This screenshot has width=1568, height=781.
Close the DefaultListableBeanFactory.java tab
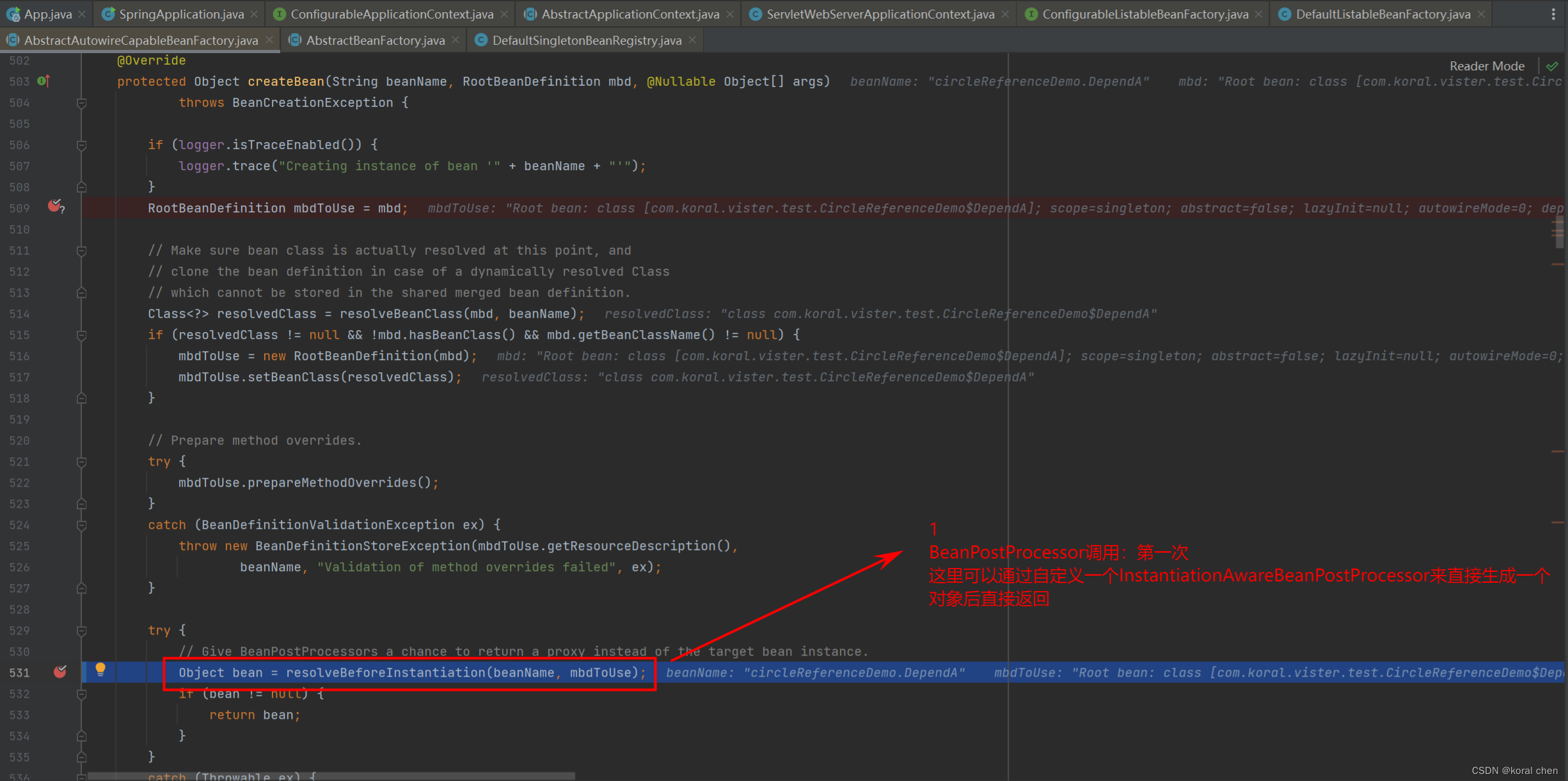pos(1481,14)
